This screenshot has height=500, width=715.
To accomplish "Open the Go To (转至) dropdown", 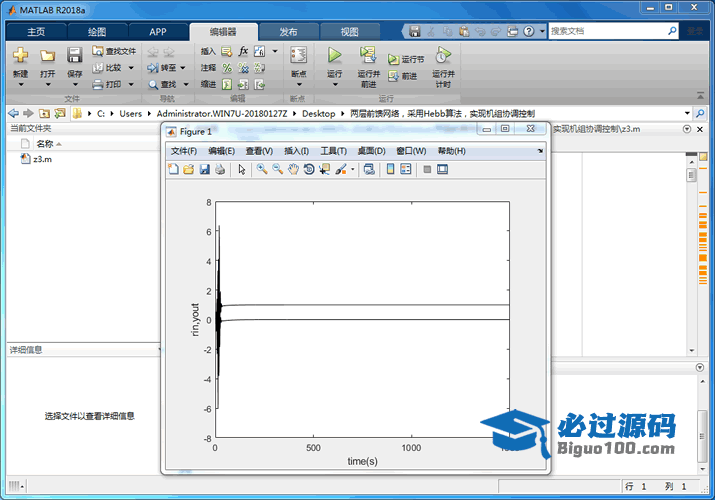I will click(183, 68).
